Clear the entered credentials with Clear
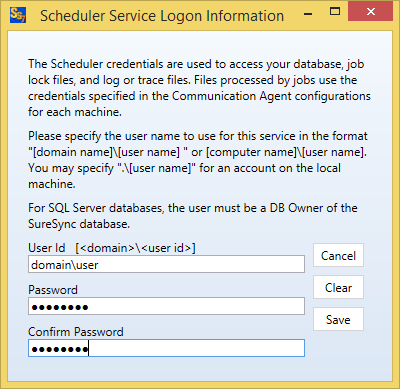The image size is (400, 389). tap(338, 287)
